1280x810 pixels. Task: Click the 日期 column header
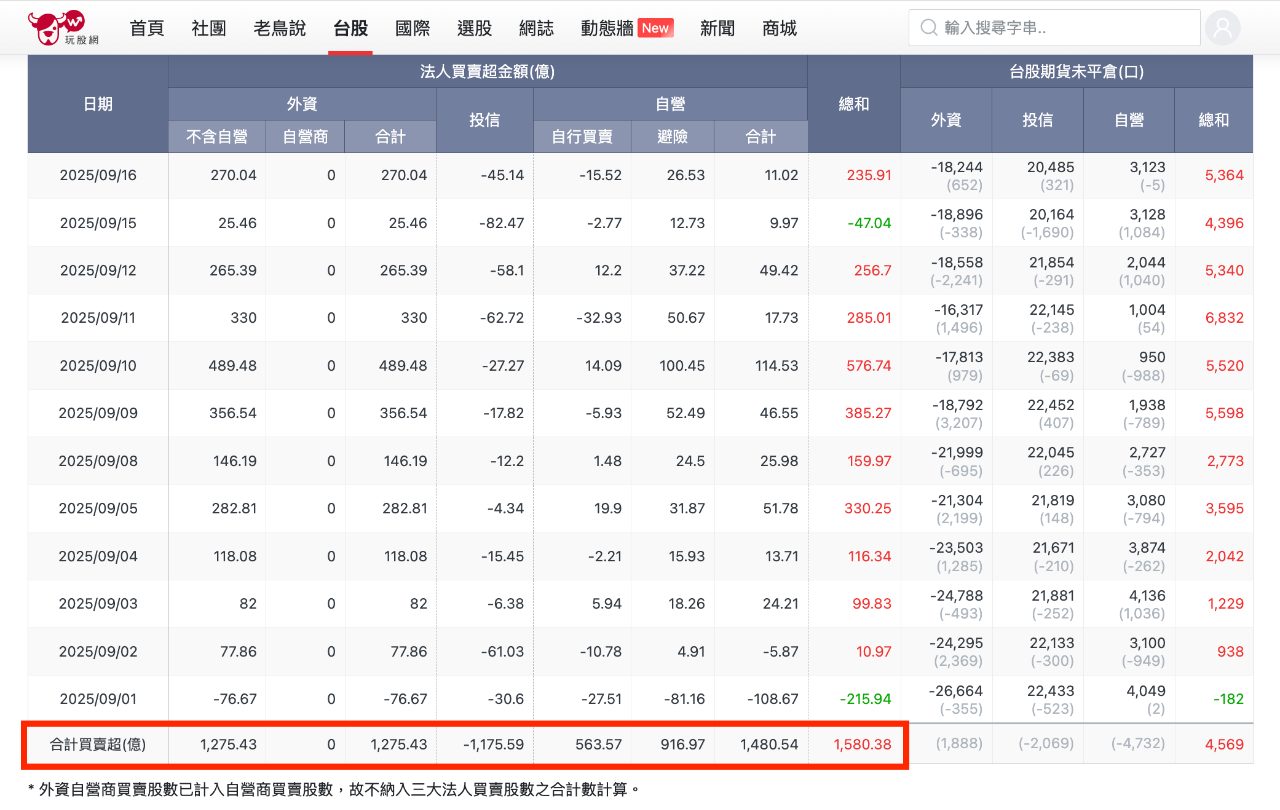click(x=98, y=104)
